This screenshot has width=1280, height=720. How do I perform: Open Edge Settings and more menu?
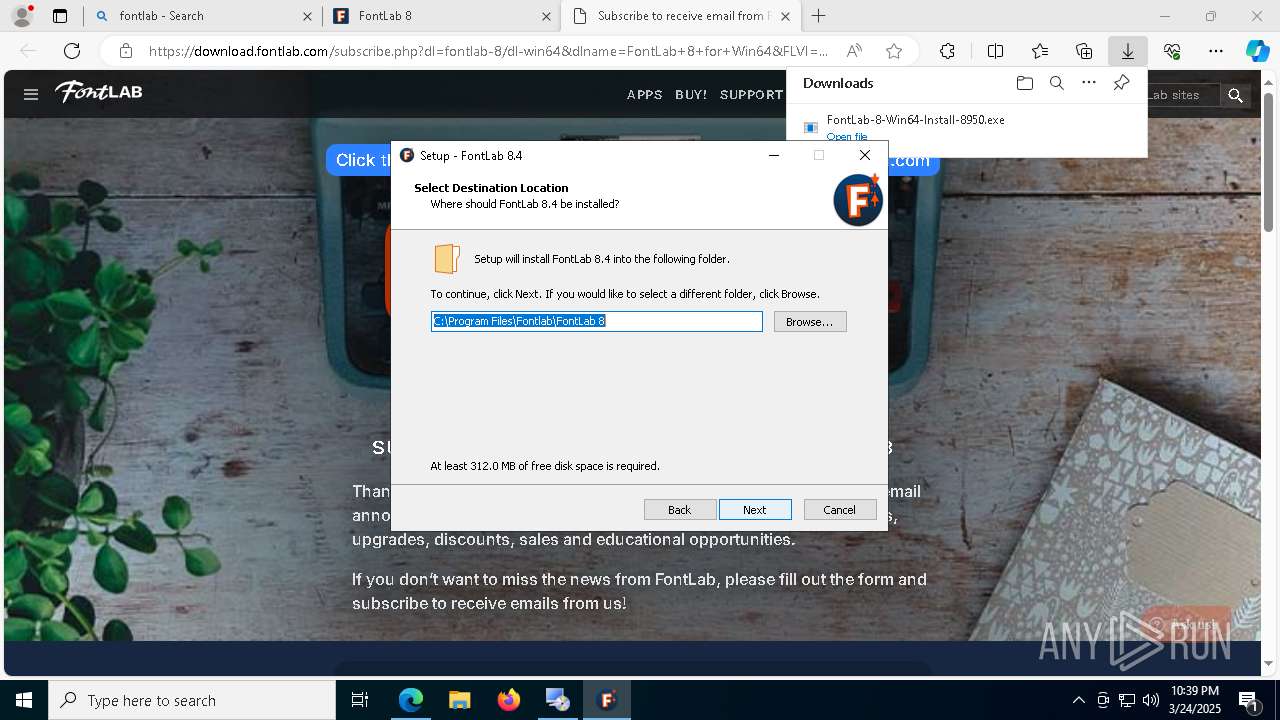point(1216,51)
